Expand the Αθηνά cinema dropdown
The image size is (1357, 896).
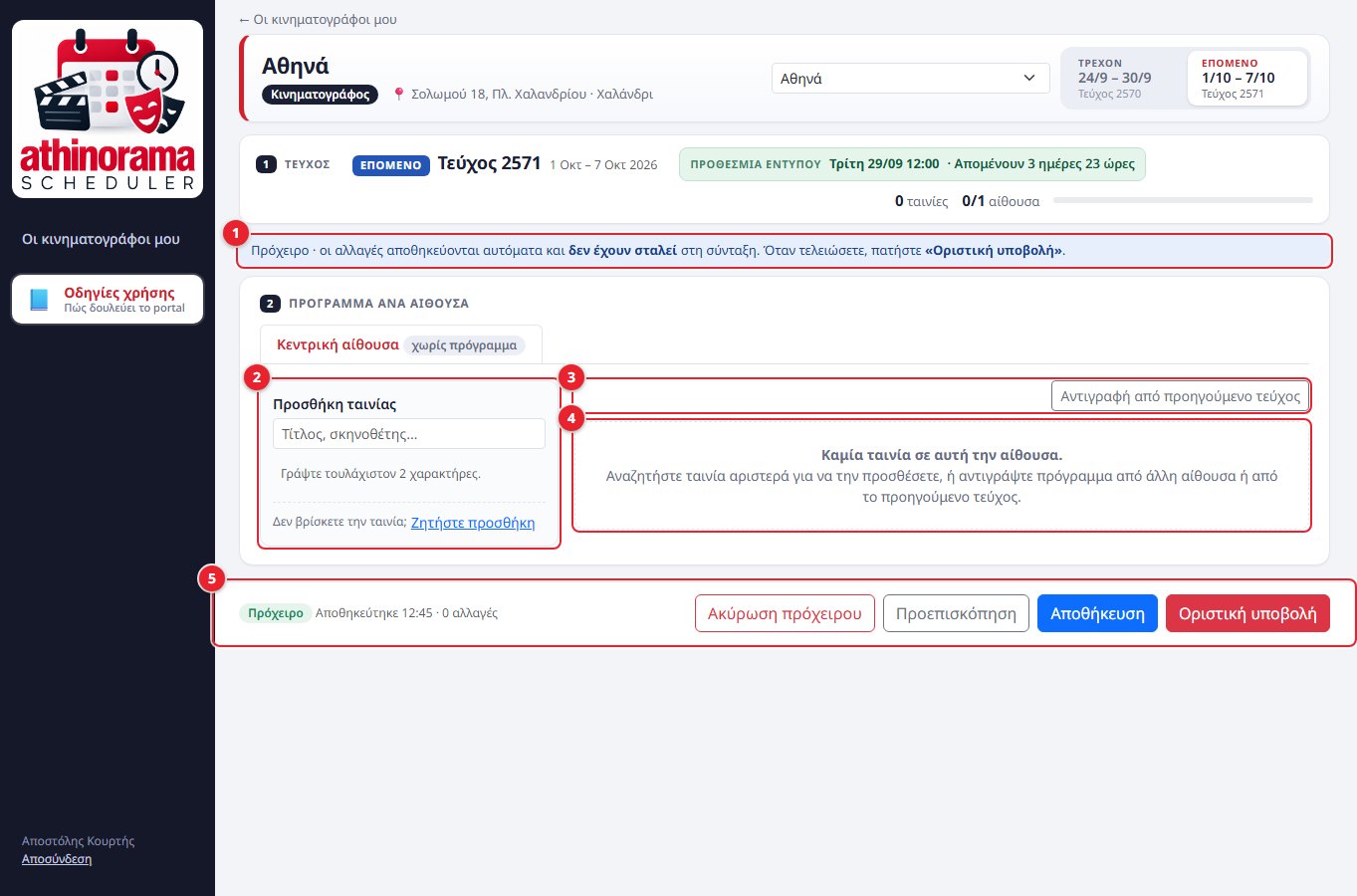coord(910,79)
